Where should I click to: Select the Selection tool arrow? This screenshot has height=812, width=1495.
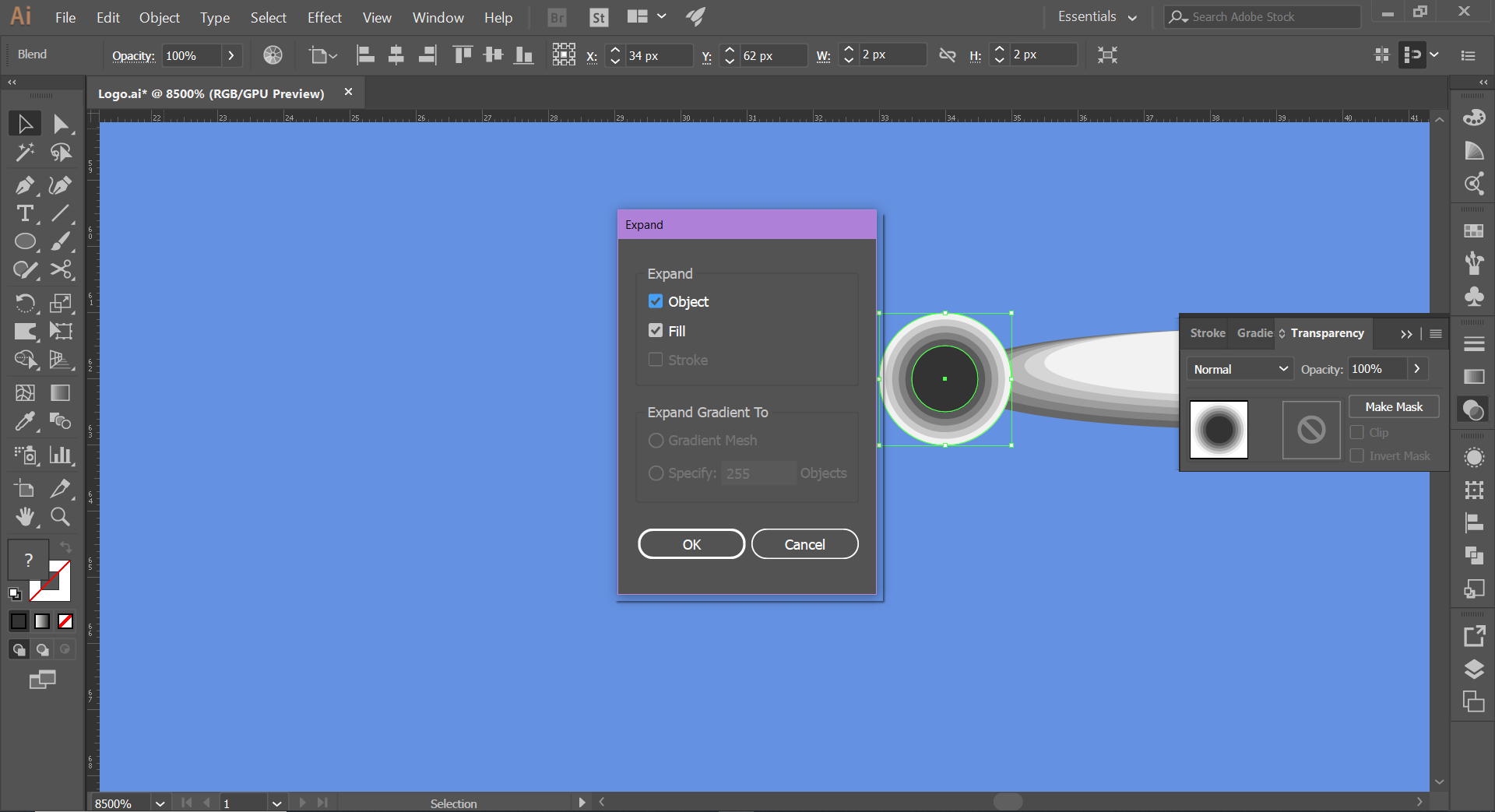(x=25, y=124)
